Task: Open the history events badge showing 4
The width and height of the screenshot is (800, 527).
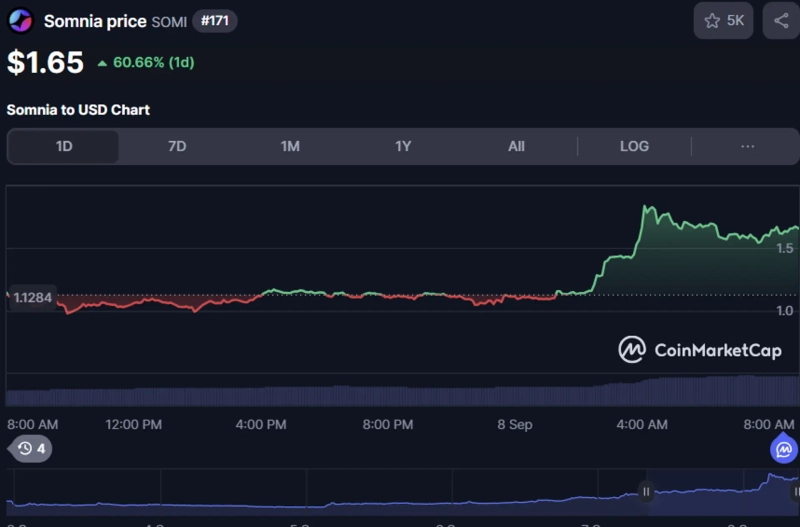Action: pyautogui.click(x=31, y=449)
